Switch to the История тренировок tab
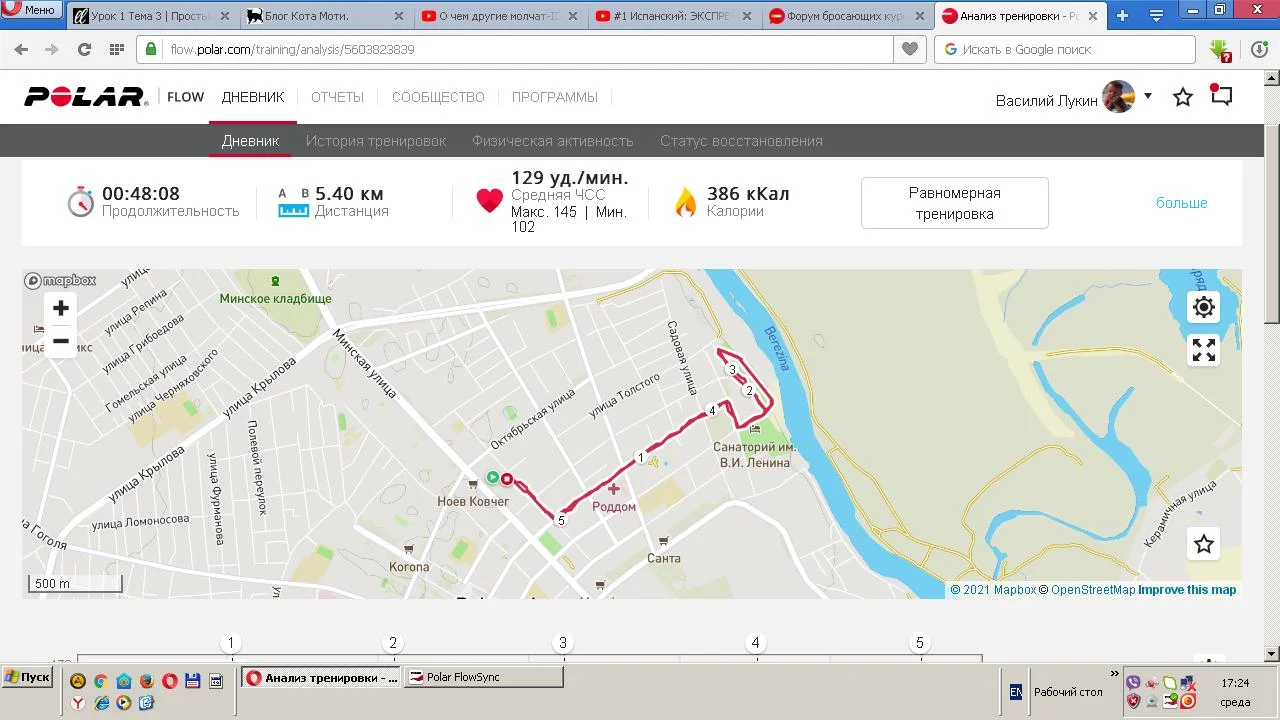This screenshot has width=1280, height=720. tap(376, 141)
